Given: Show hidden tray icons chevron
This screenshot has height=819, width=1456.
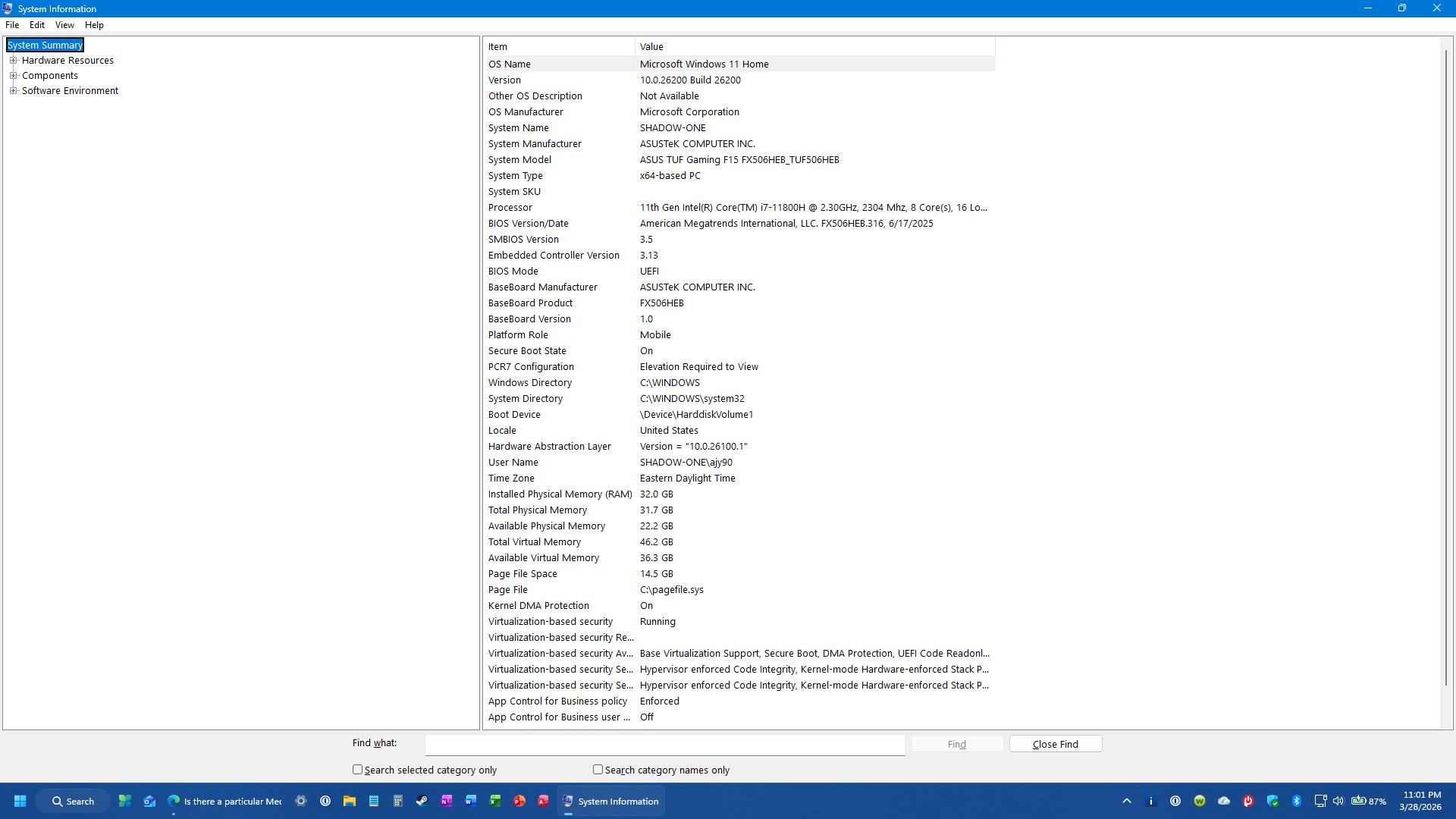Looking at the screenshot, I should pos(1127,801).
